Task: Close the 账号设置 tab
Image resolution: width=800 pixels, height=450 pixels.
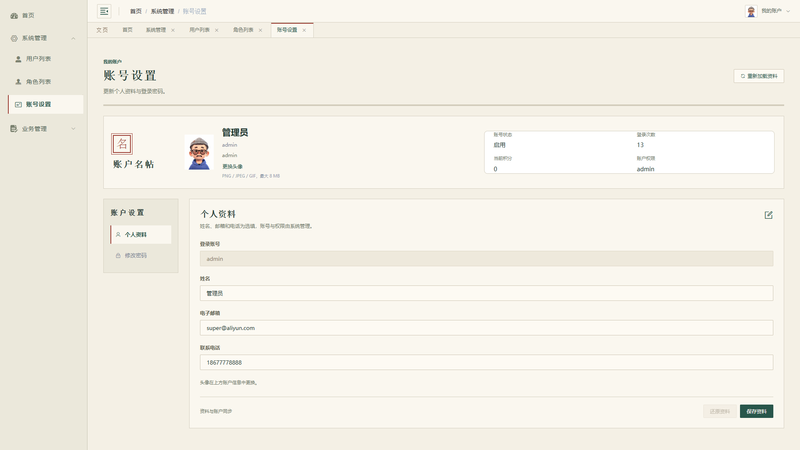Action: click(x=304, y=30)
